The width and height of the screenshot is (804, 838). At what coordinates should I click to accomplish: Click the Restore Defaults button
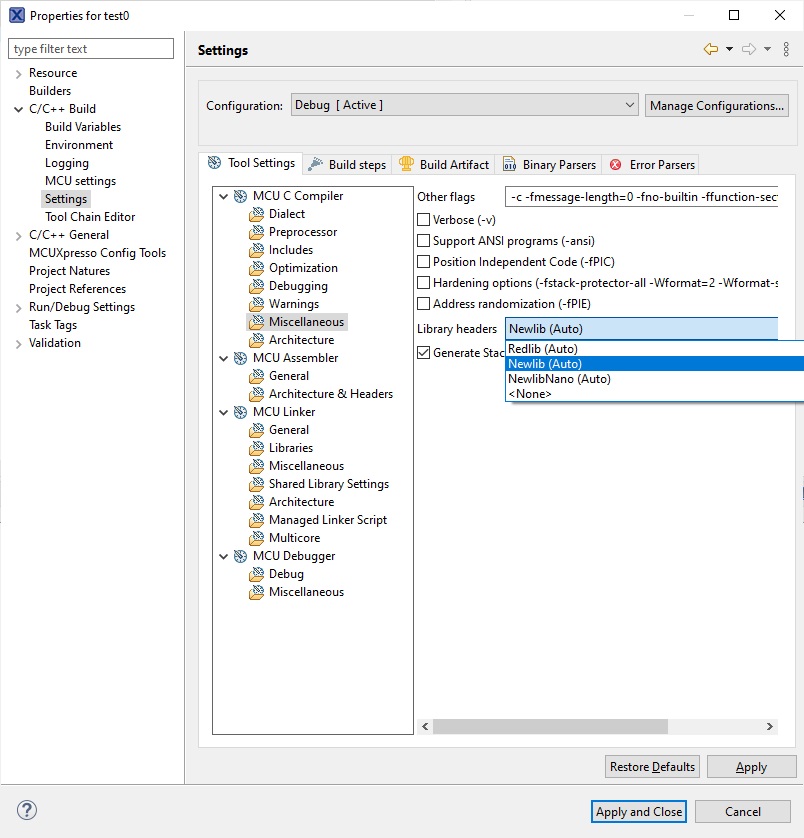(x=651, y=766)
